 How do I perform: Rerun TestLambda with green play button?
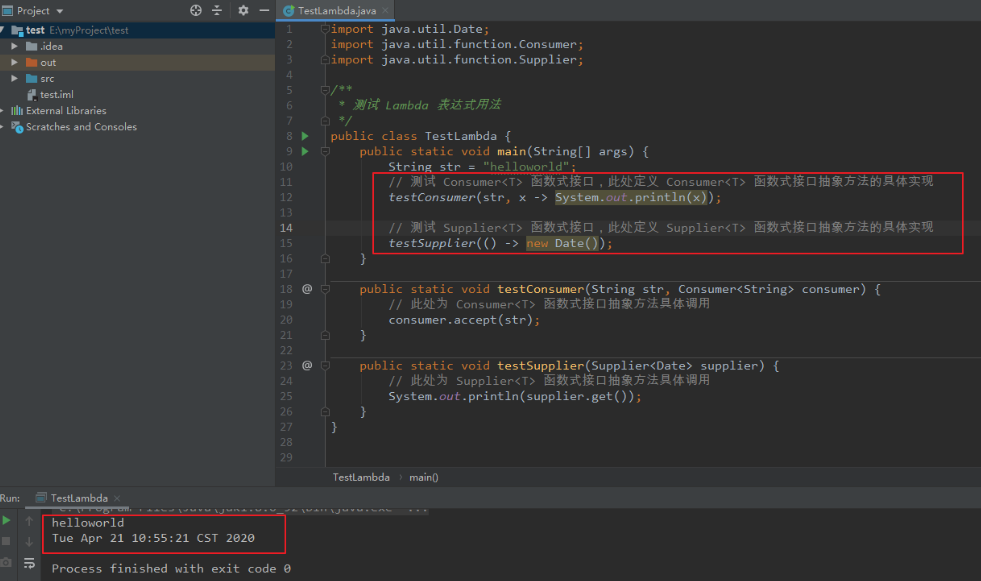[x=6, y=520]
